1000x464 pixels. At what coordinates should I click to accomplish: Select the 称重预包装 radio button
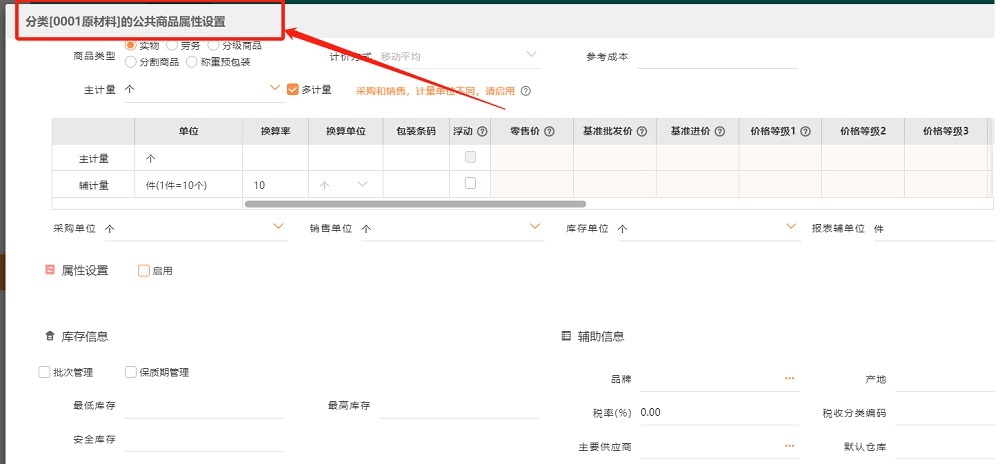191,62
